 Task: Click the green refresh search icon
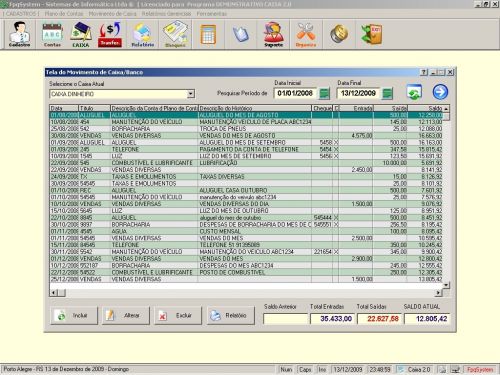point(414,92)
